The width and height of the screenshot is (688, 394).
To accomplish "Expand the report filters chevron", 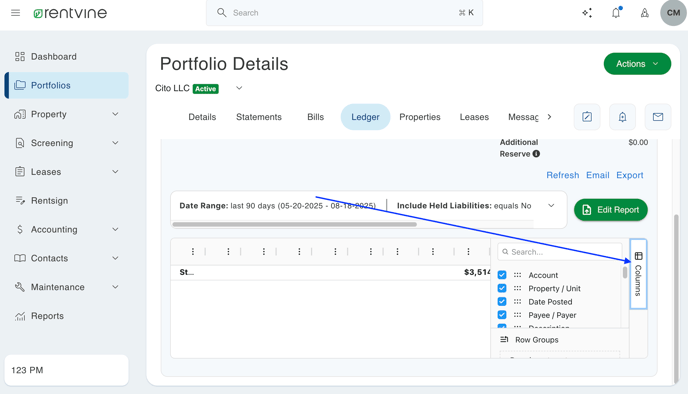I will point(551,205).
